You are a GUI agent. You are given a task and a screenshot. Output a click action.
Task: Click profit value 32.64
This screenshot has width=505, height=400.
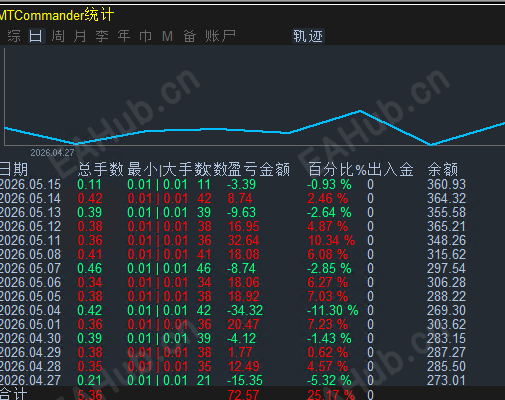[x=243, y=240]
